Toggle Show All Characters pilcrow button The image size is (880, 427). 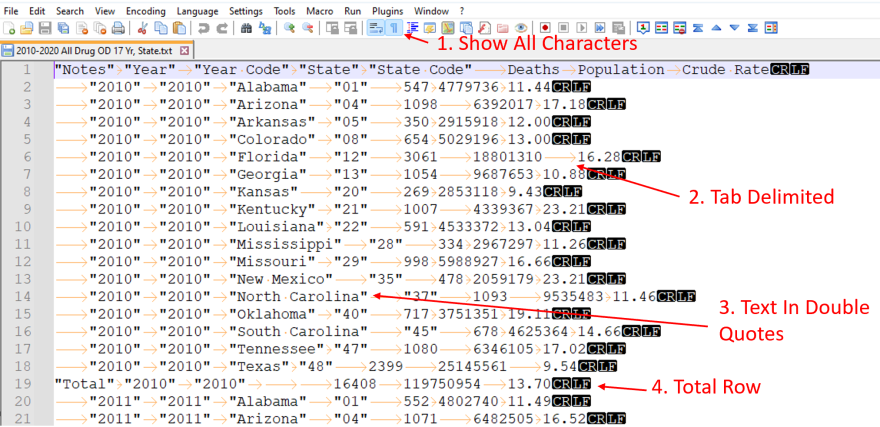point(394,28)
